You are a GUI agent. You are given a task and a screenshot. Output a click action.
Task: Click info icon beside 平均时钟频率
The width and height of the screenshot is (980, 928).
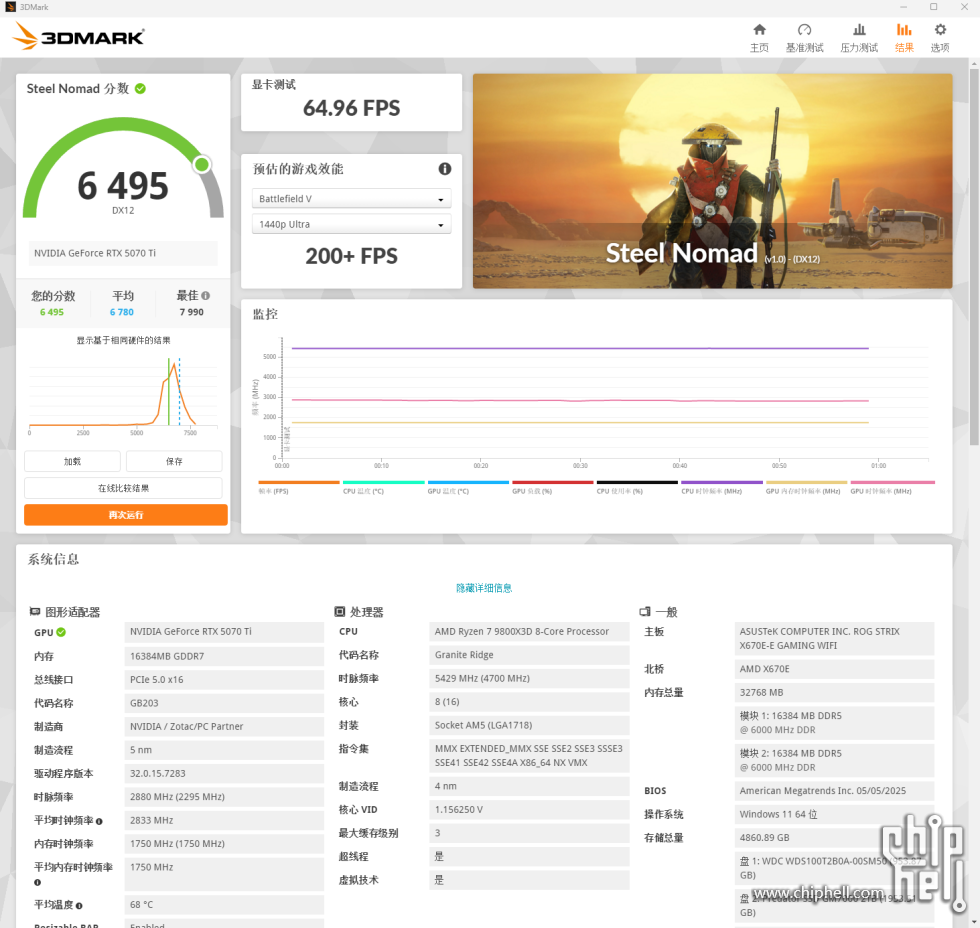[x=99, y=821]
